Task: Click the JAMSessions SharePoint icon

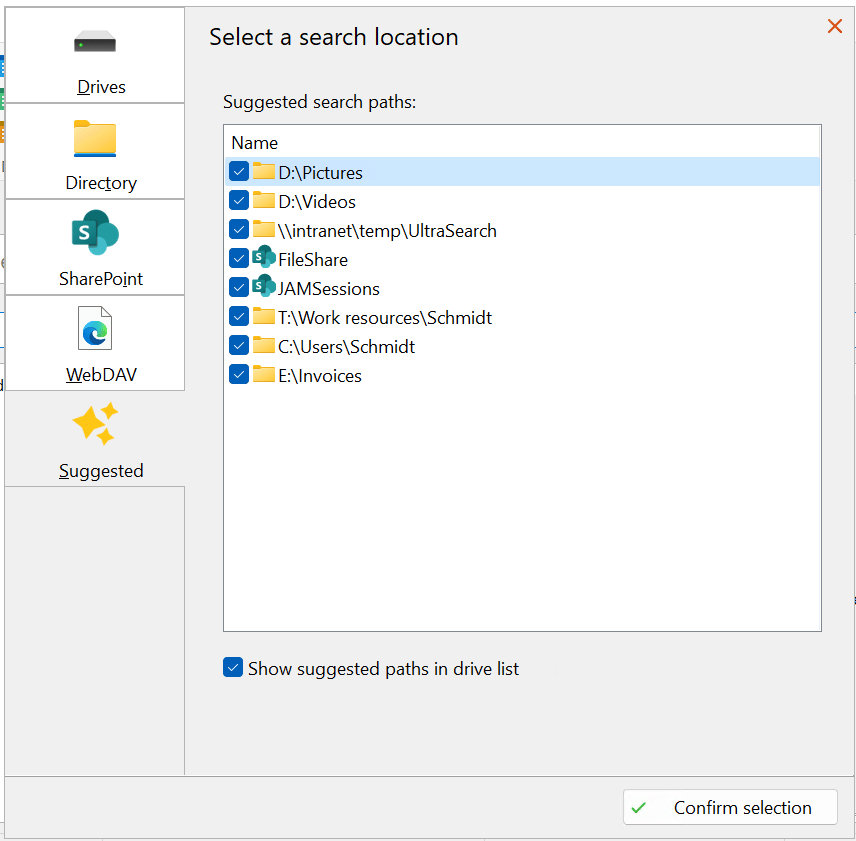Action: pyautogui.click(x=264, y=288)
